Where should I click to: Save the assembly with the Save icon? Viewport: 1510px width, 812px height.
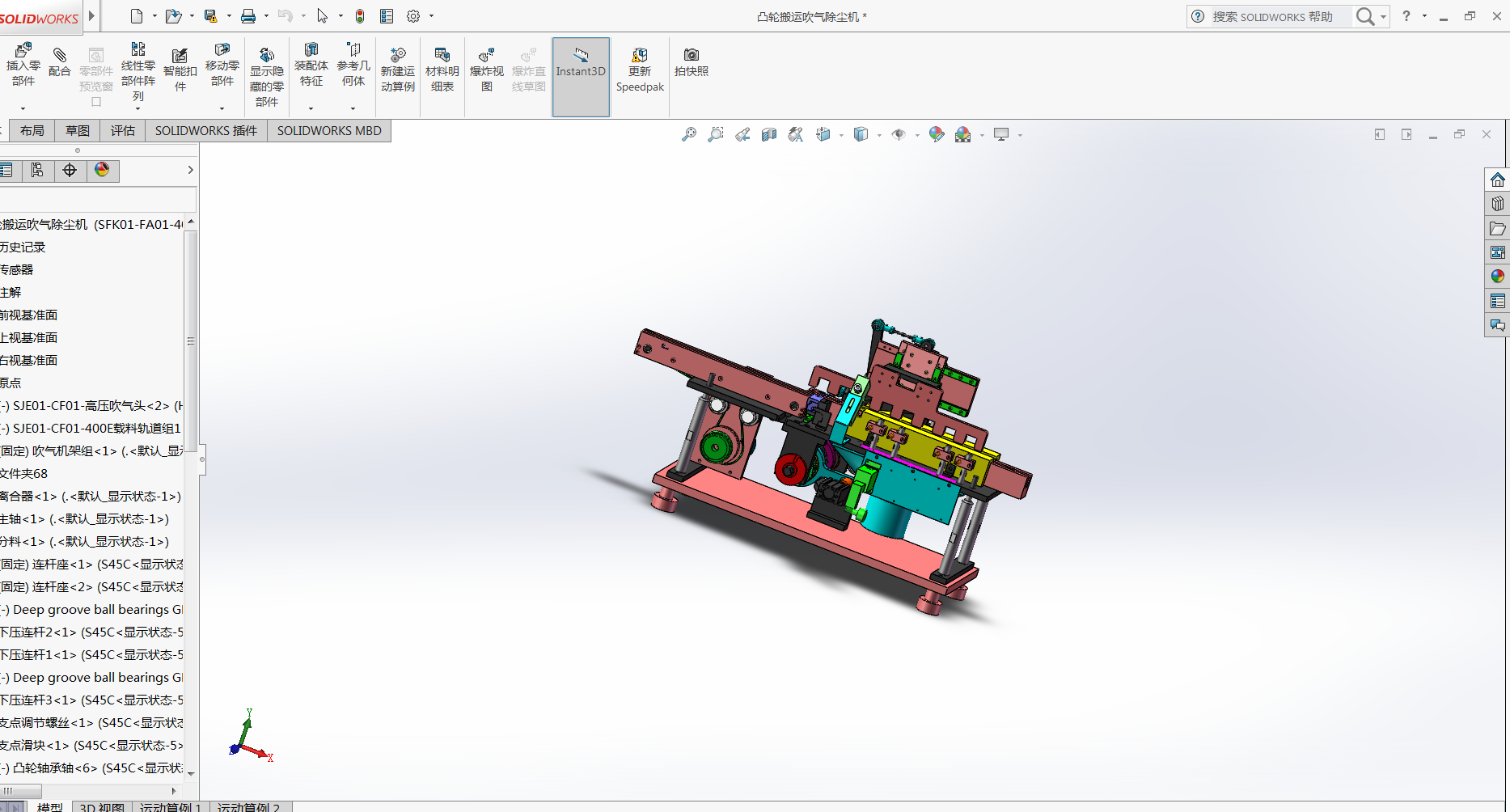click(210, 16)
